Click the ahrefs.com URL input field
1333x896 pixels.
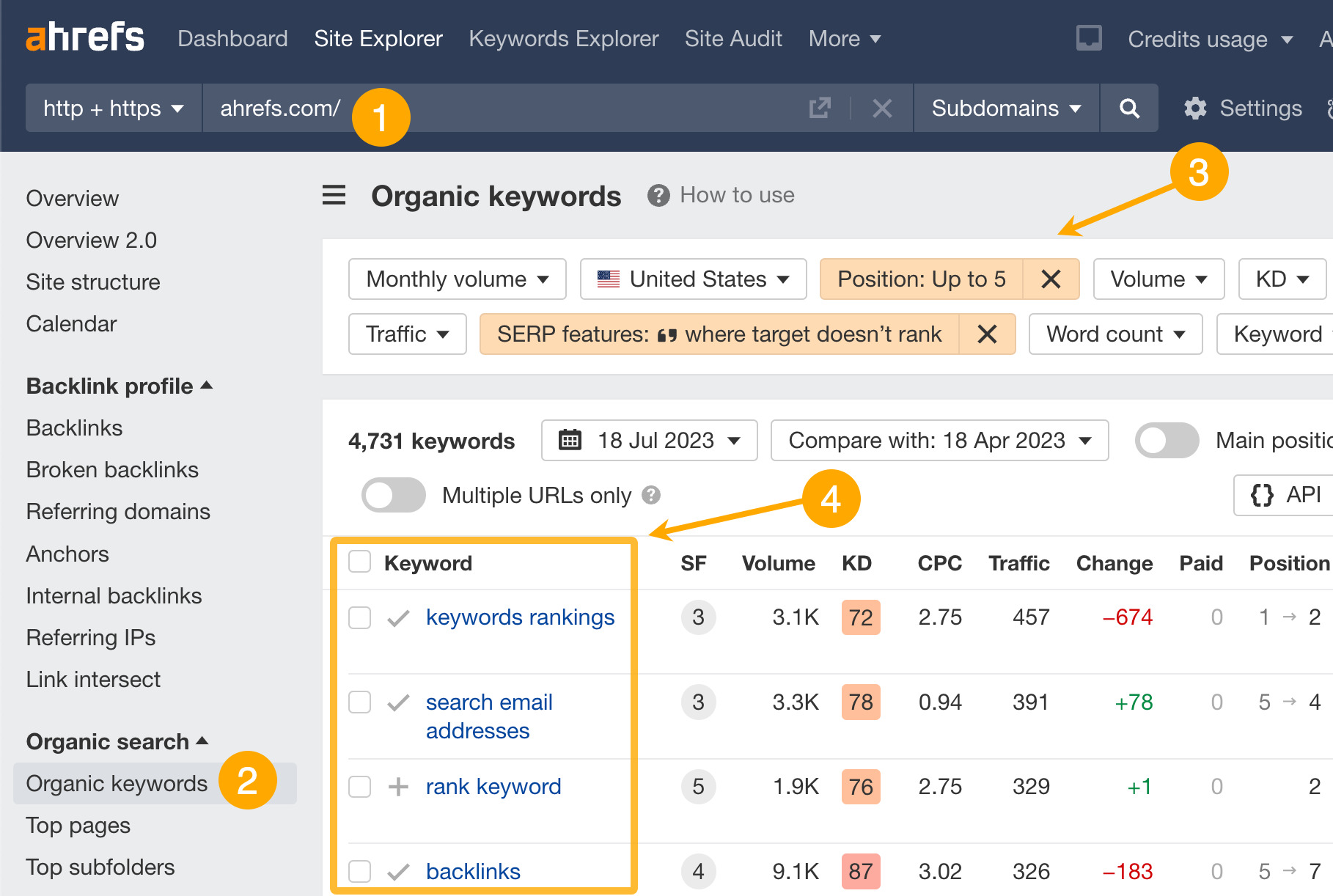click(572, 109)
